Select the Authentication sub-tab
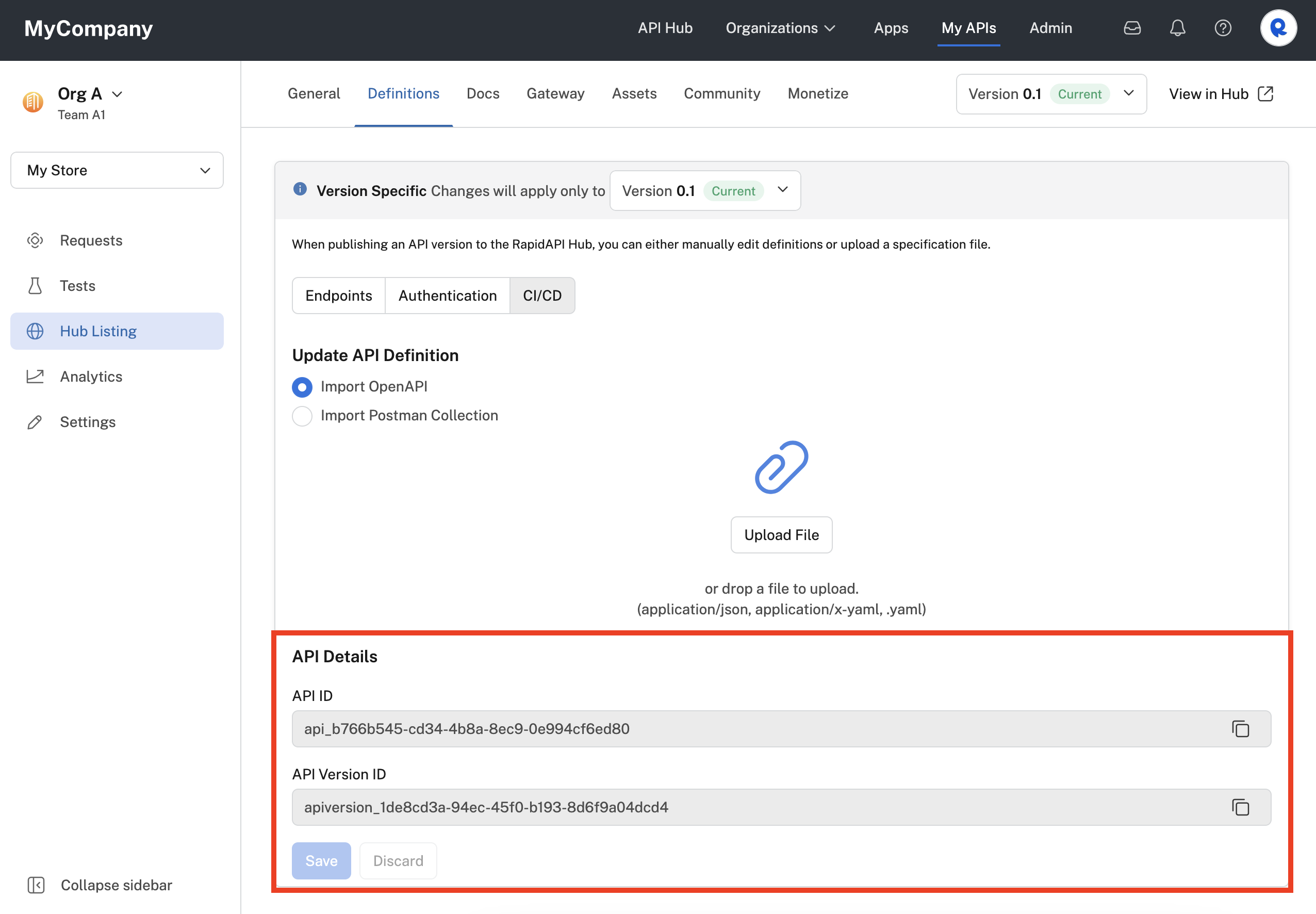1316x914 pixels. pos(448,296)
